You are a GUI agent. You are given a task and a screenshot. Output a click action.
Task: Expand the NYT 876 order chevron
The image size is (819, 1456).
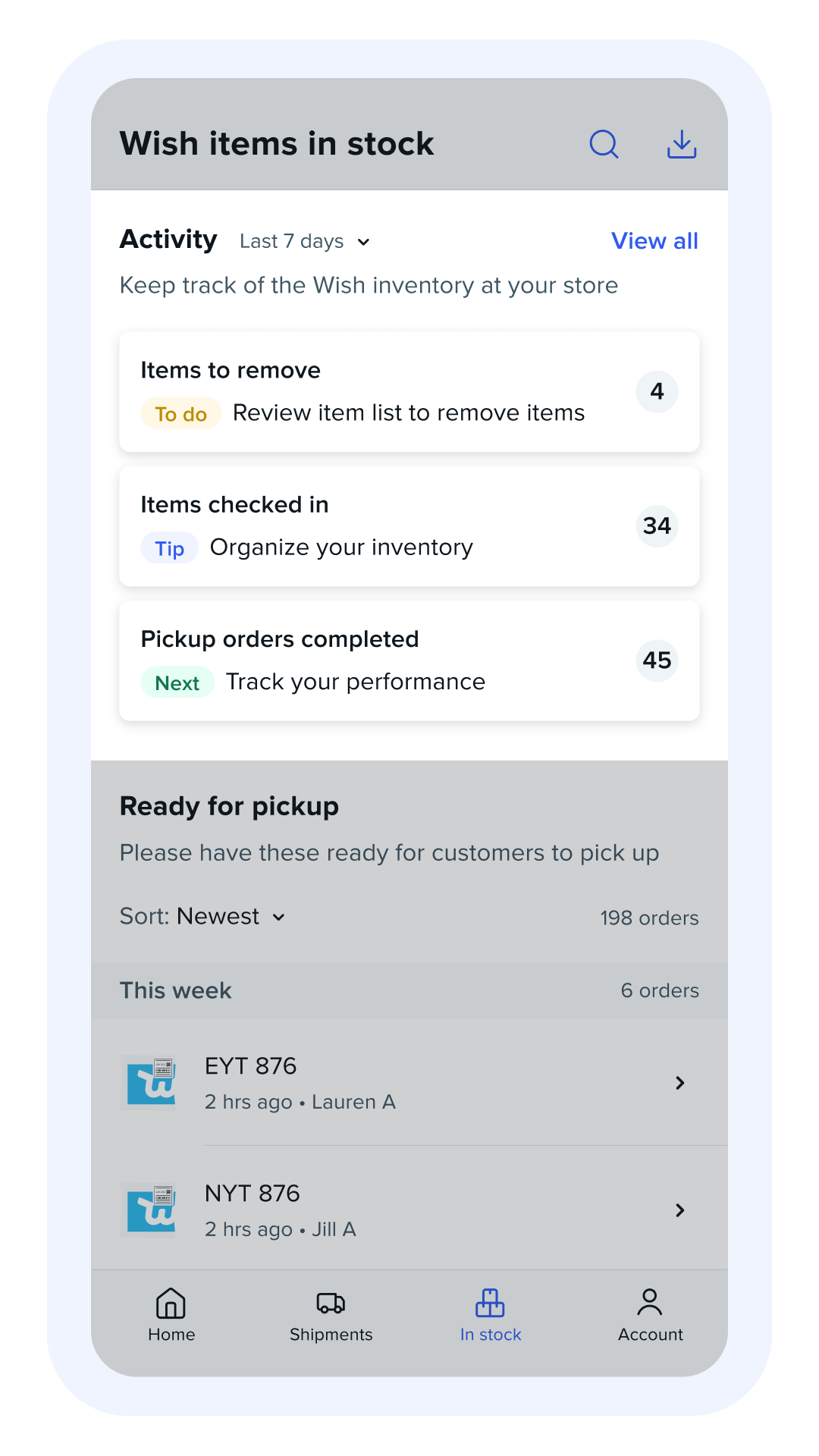point(680,1210)
